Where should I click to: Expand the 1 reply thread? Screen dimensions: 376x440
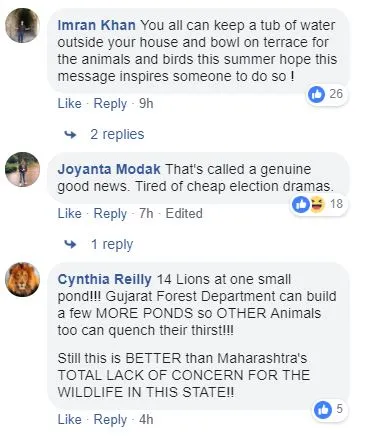[x=112, y=244]
